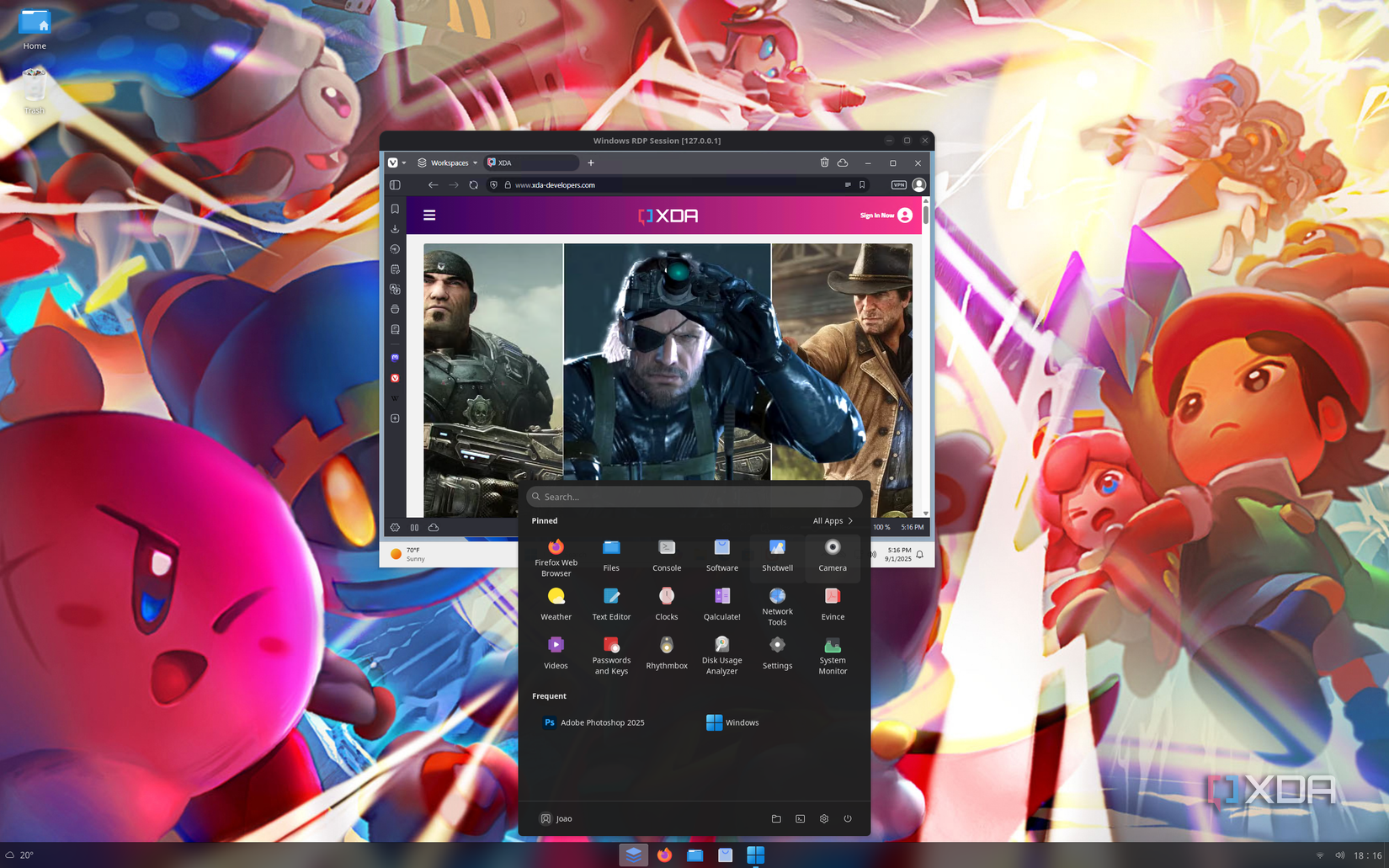The width and height of the screenshot is (1389, 868).
Task: Toggle reader view in the address bar
Action: point(848,184)
